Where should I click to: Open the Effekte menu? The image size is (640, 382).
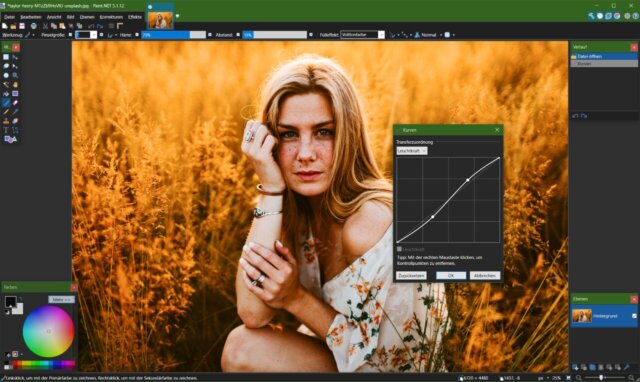pos(135,17)
